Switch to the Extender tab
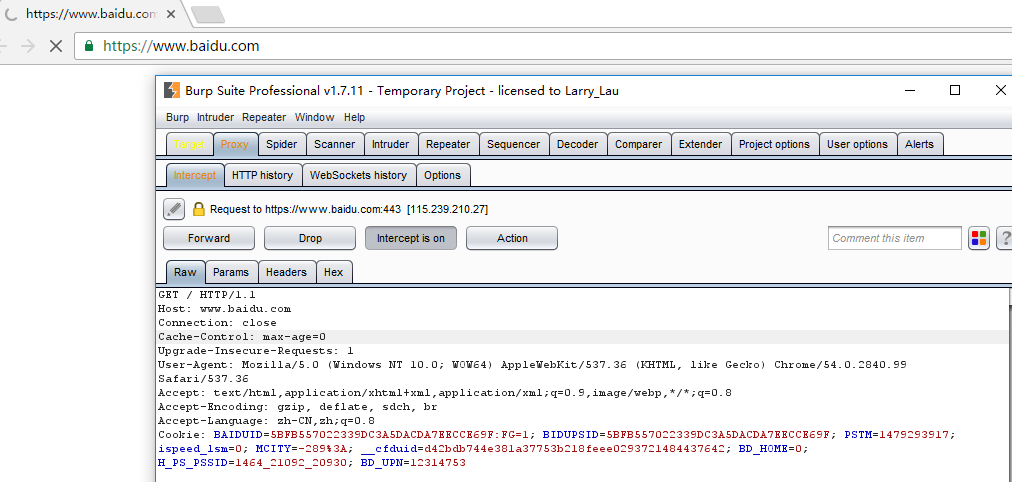1012x482 pixels. 701,145
